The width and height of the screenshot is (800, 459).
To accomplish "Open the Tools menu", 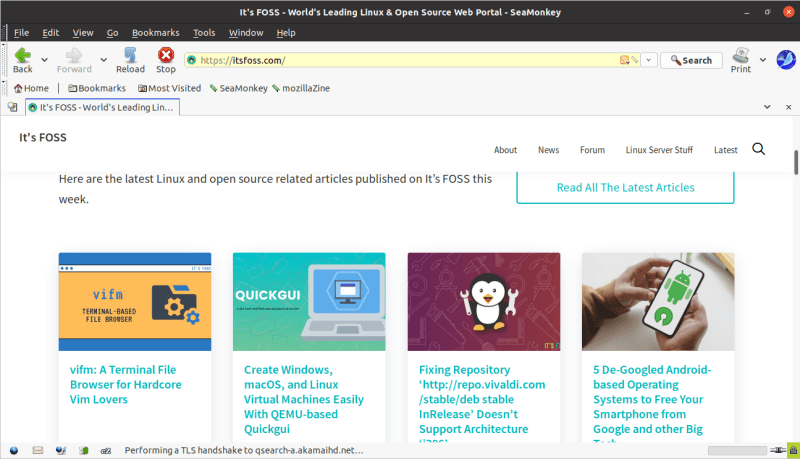I will 204,33.
